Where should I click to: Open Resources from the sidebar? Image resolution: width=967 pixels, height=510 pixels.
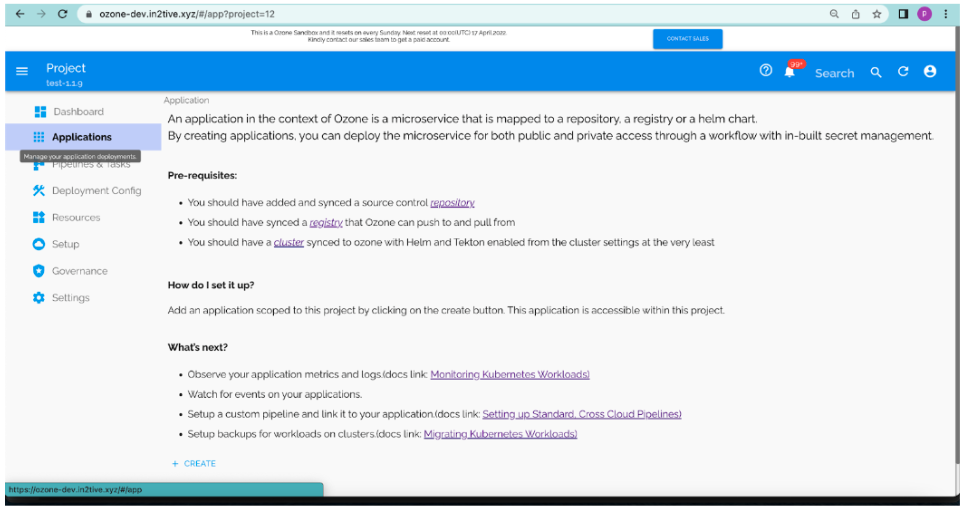(x=75, y=217)
